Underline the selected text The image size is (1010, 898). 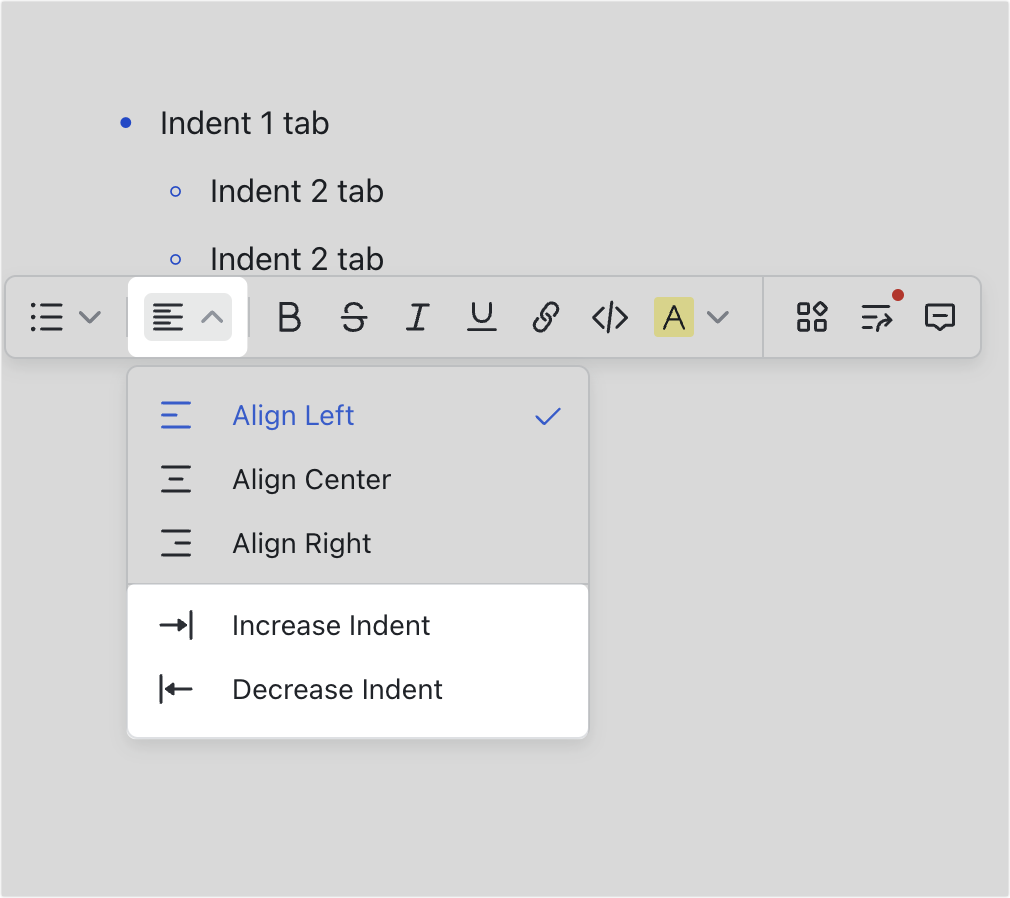click(481, 317)
